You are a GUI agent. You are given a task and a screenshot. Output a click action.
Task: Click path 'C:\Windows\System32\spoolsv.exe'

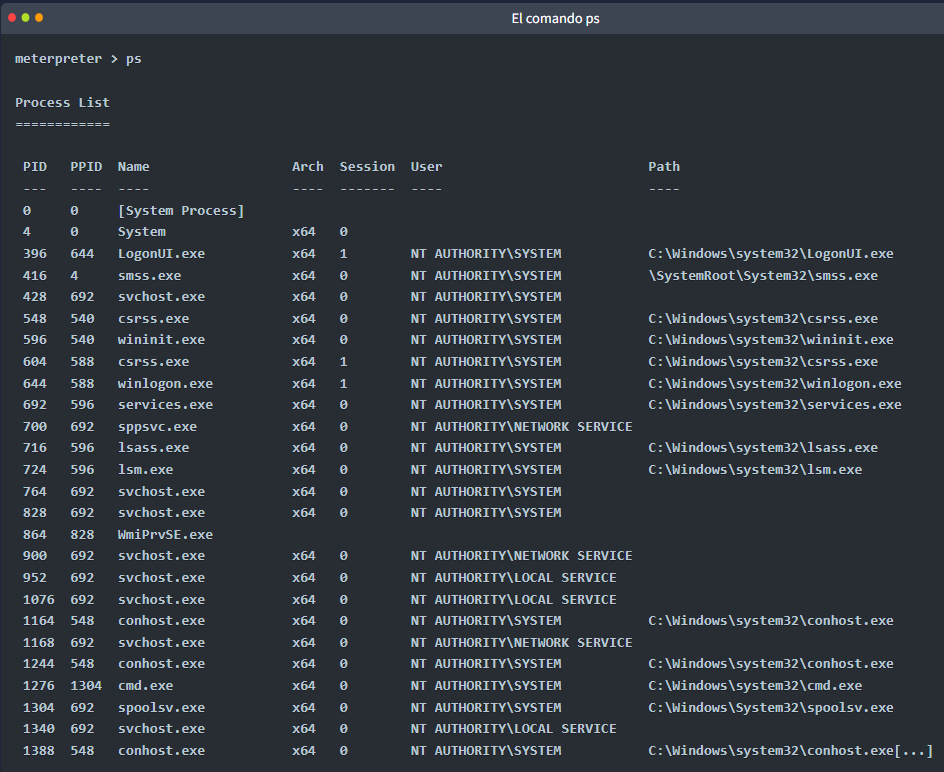coord(771,708)
